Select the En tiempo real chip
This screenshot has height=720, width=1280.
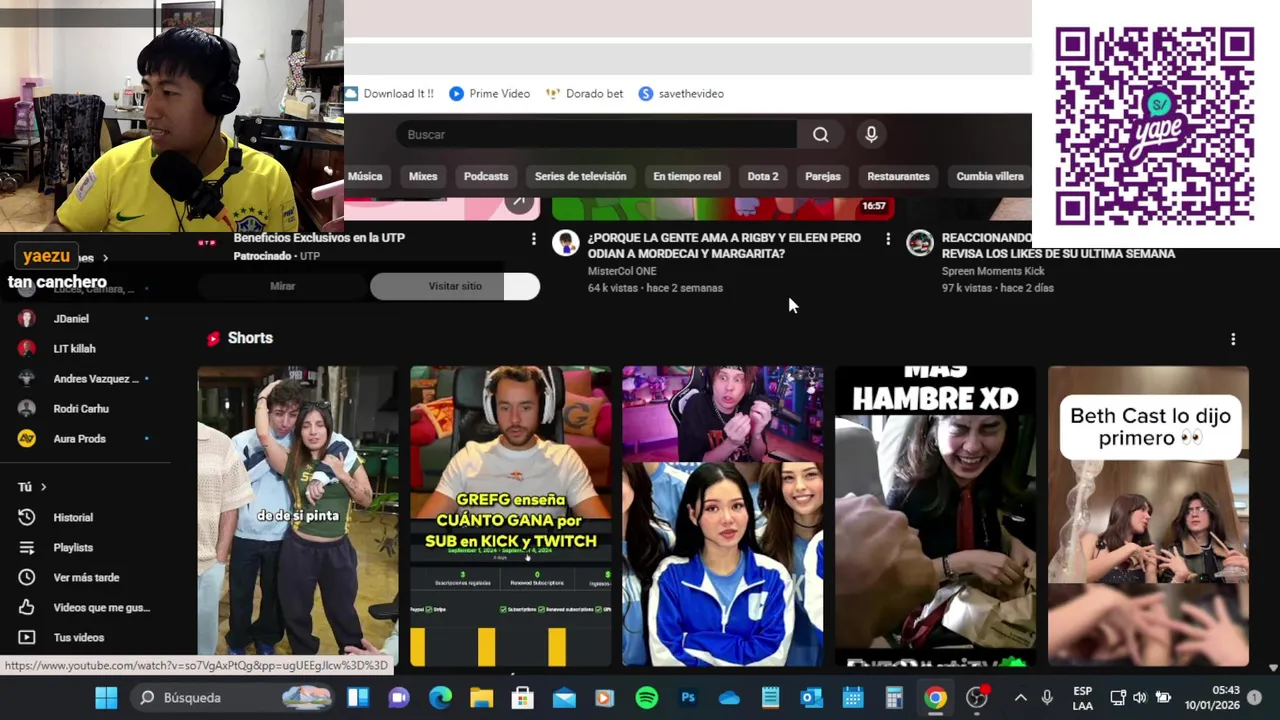(x=687, y=176)
